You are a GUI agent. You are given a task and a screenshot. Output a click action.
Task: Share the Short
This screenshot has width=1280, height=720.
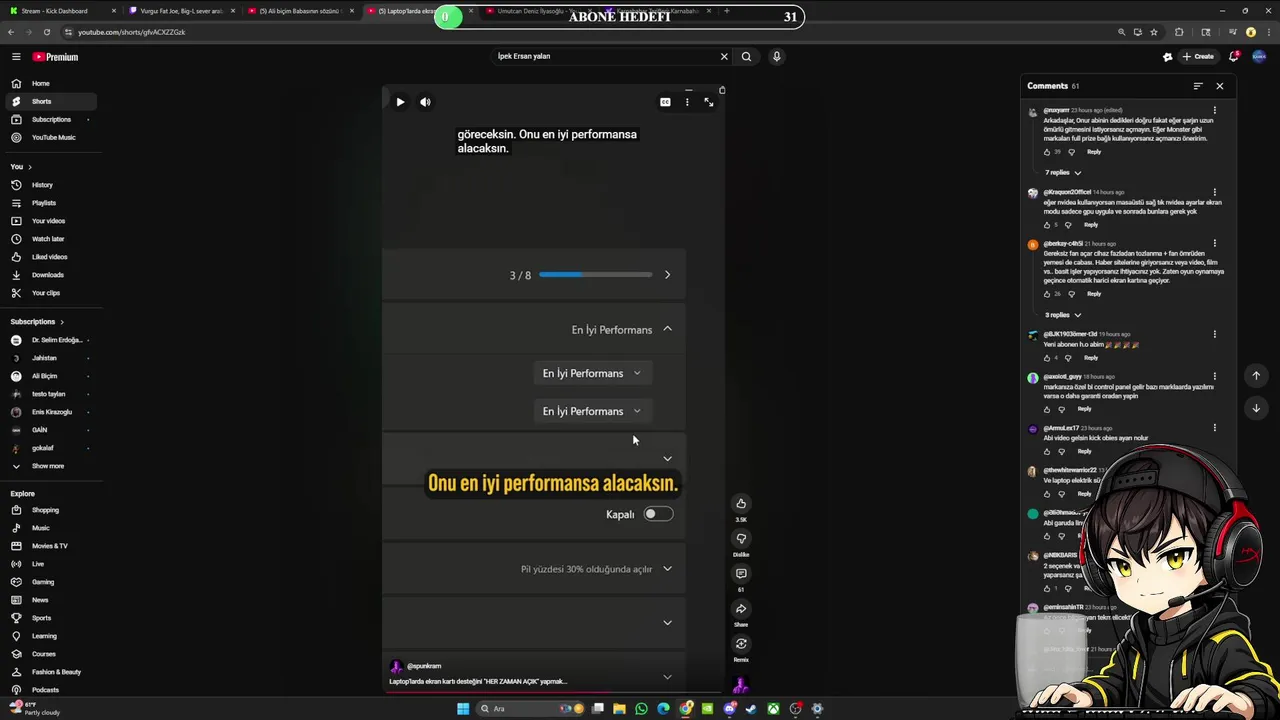tap(741, 608)
